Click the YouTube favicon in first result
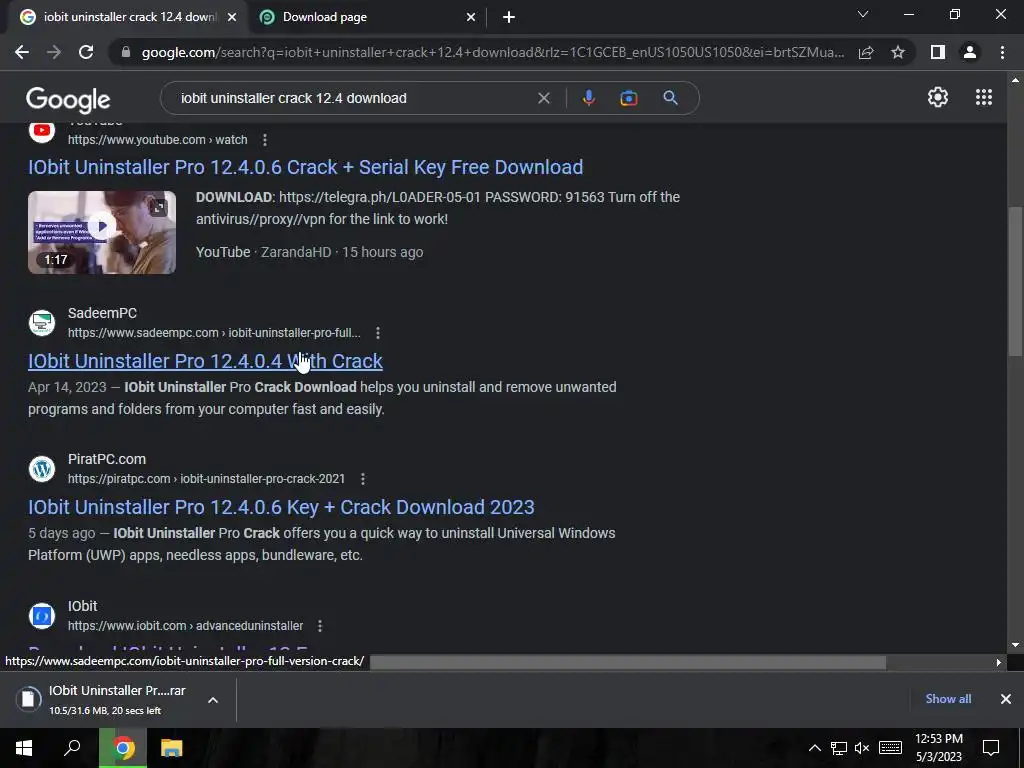Screen dimensions: 1024x768 42,132
